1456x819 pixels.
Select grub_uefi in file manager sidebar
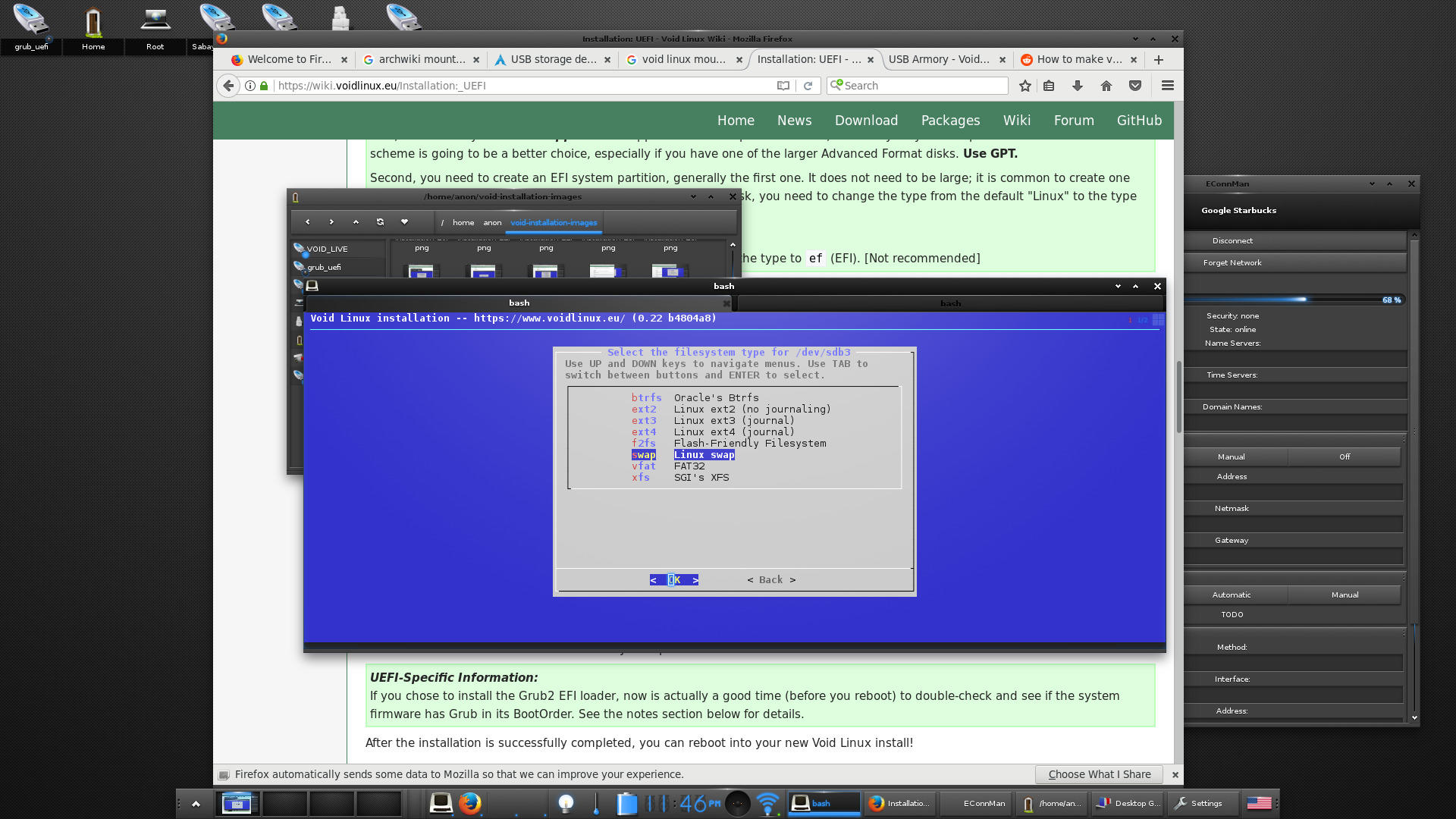(339, 267)
